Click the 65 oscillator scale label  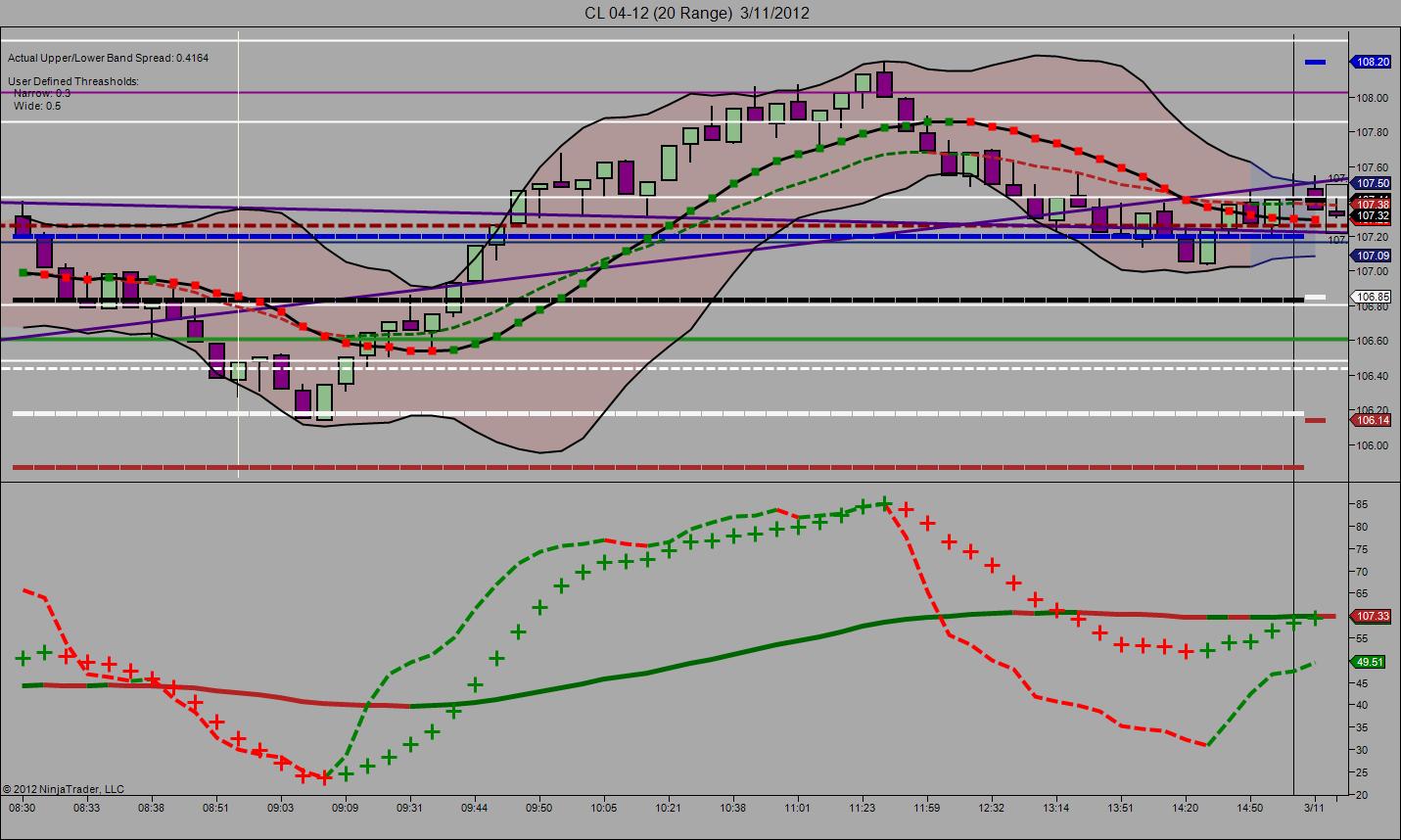pos(1362,594)
